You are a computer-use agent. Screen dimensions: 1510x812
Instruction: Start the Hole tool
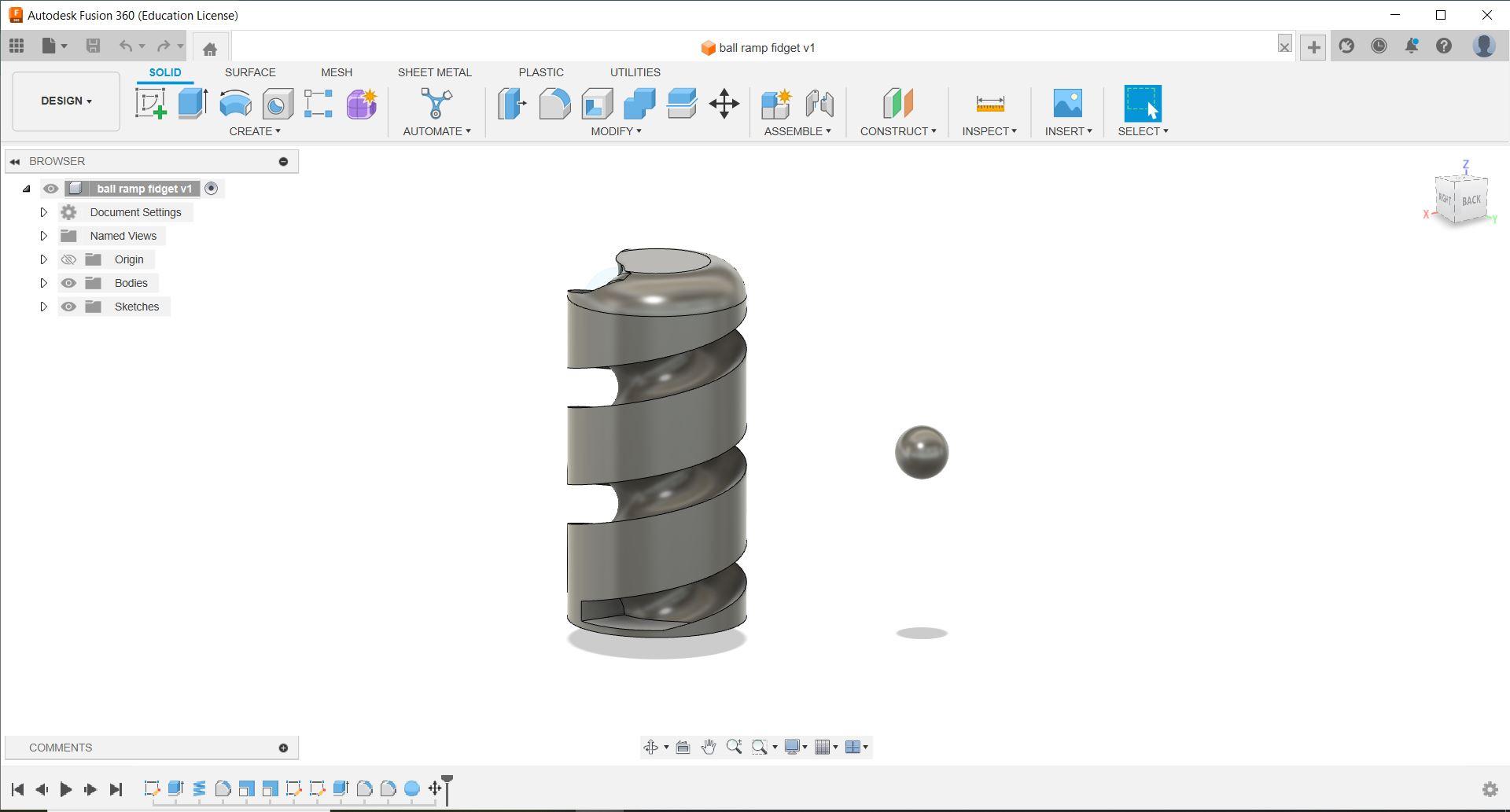click(x=278, y=104)
